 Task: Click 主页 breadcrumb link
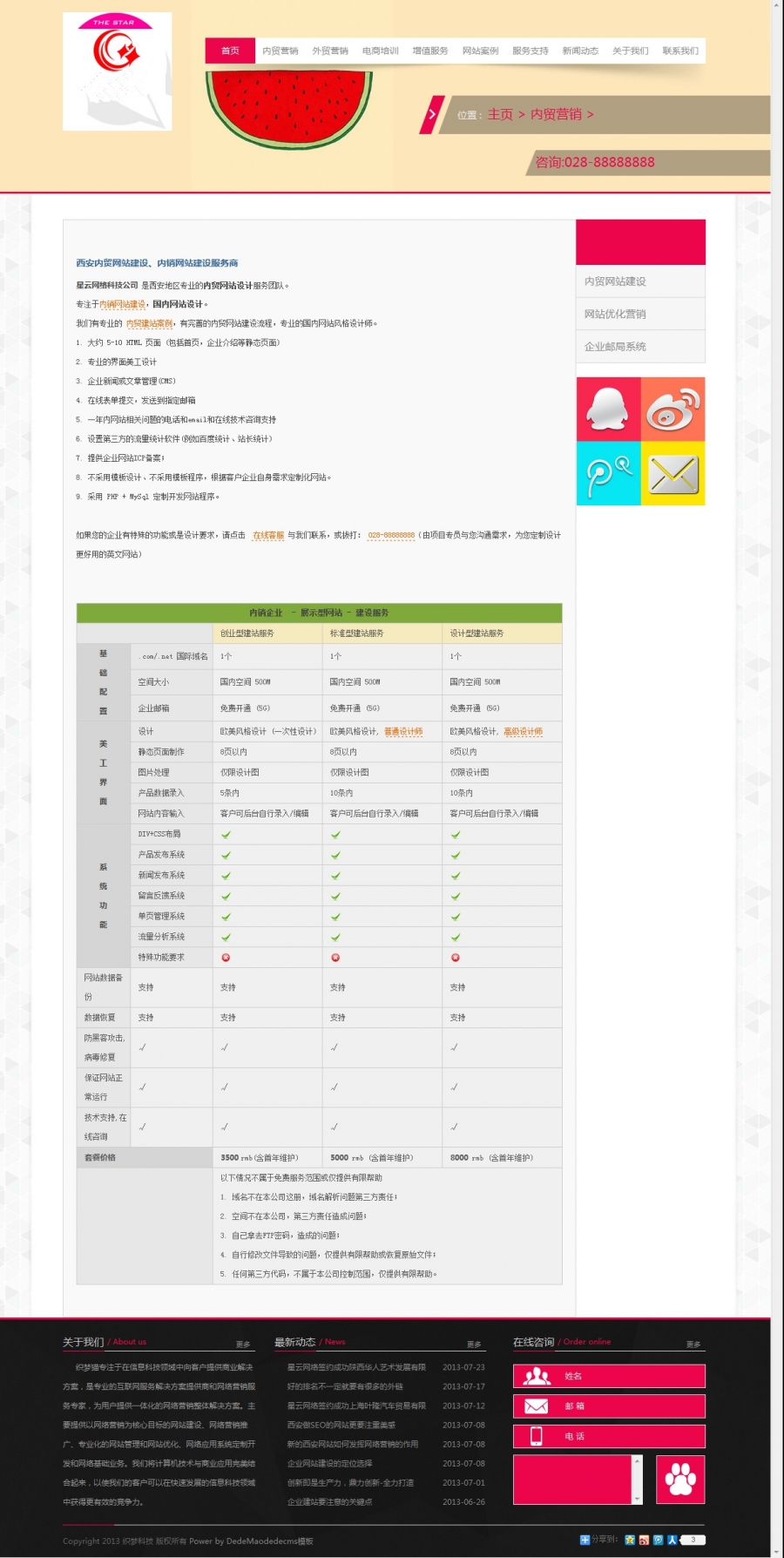coord(500,114)
